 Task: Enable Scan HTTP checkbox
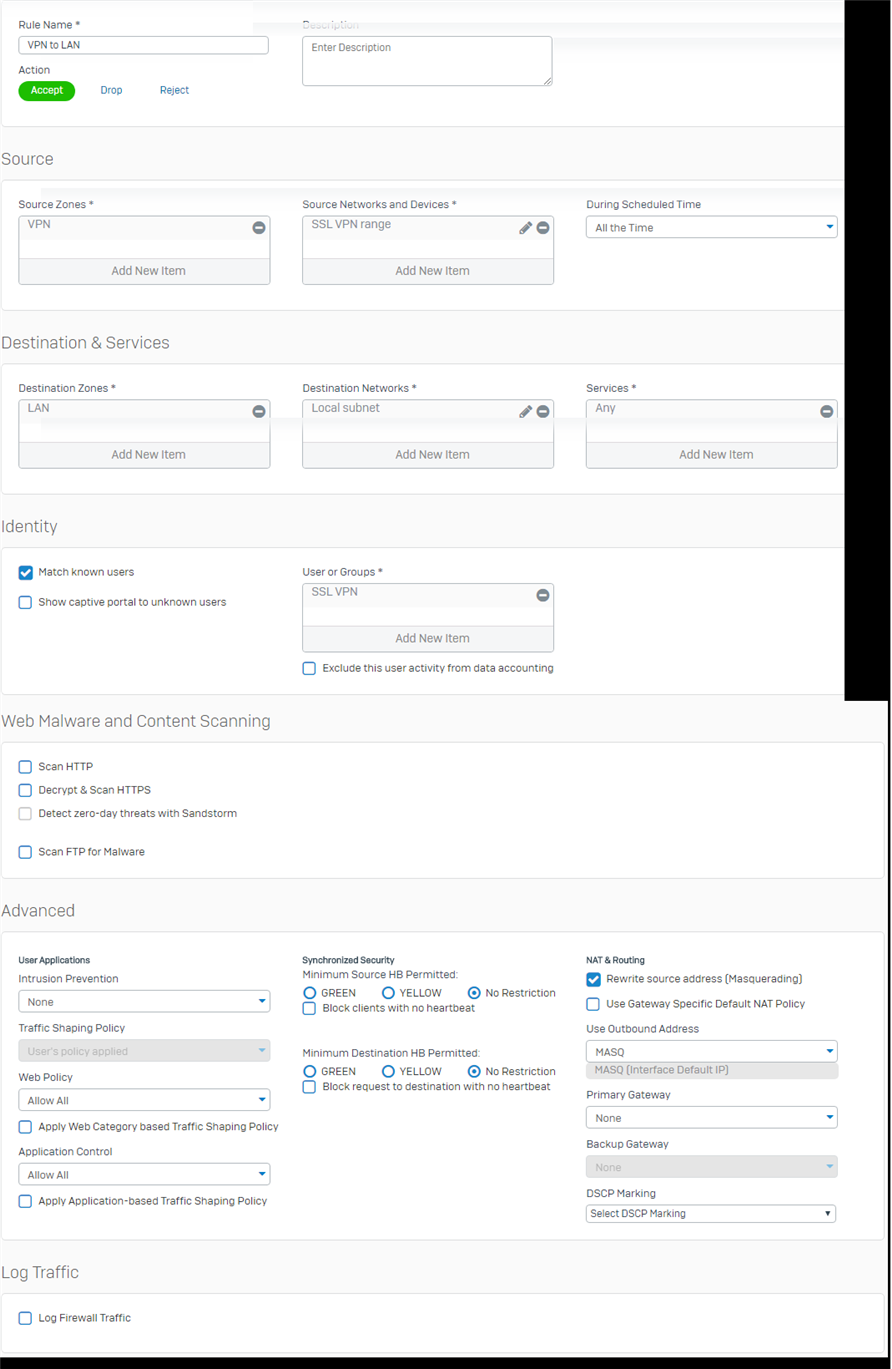26,767
